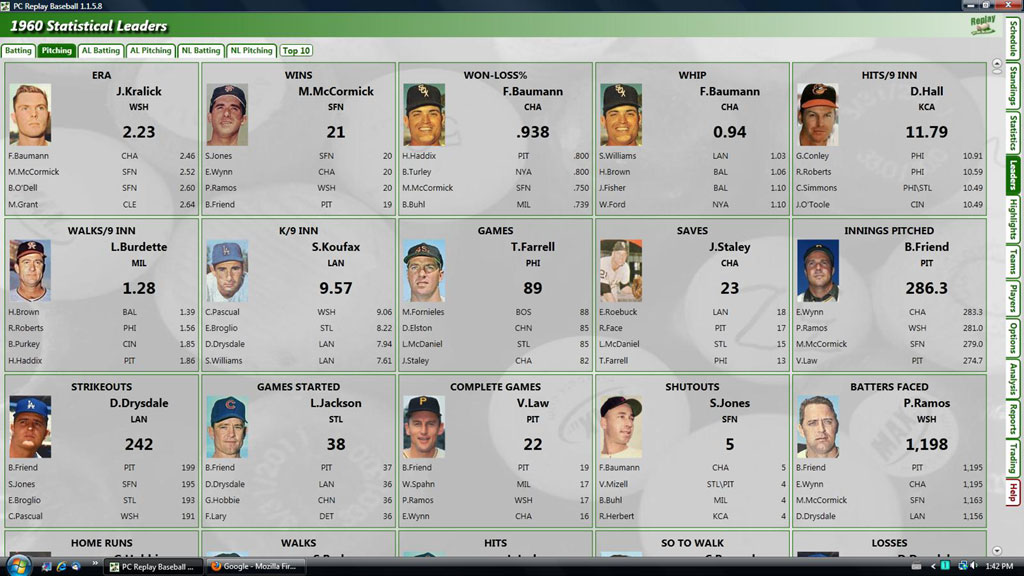Select the AL Pitching tab
This screenshot has height=576, width=1024.
click(150, 51)
